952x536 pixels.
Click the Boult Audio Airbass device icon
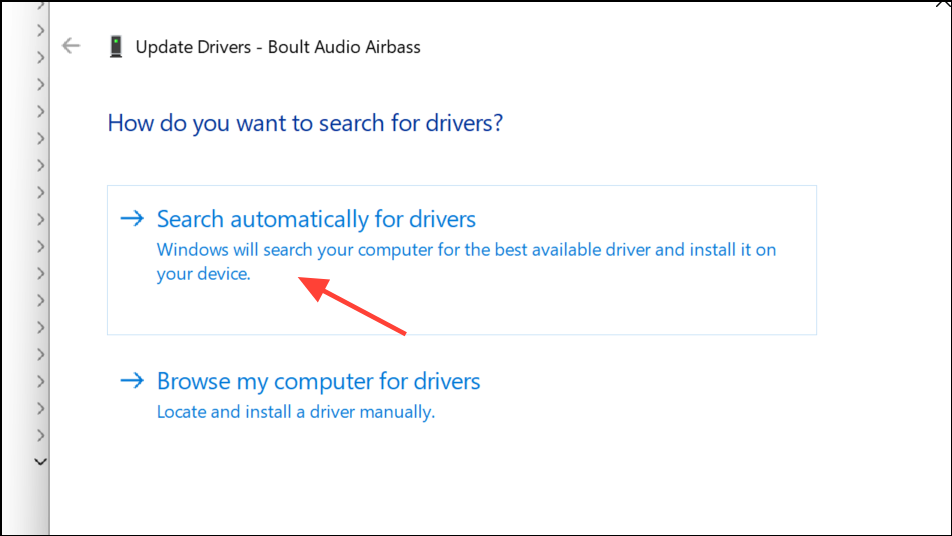click(116, 46)
